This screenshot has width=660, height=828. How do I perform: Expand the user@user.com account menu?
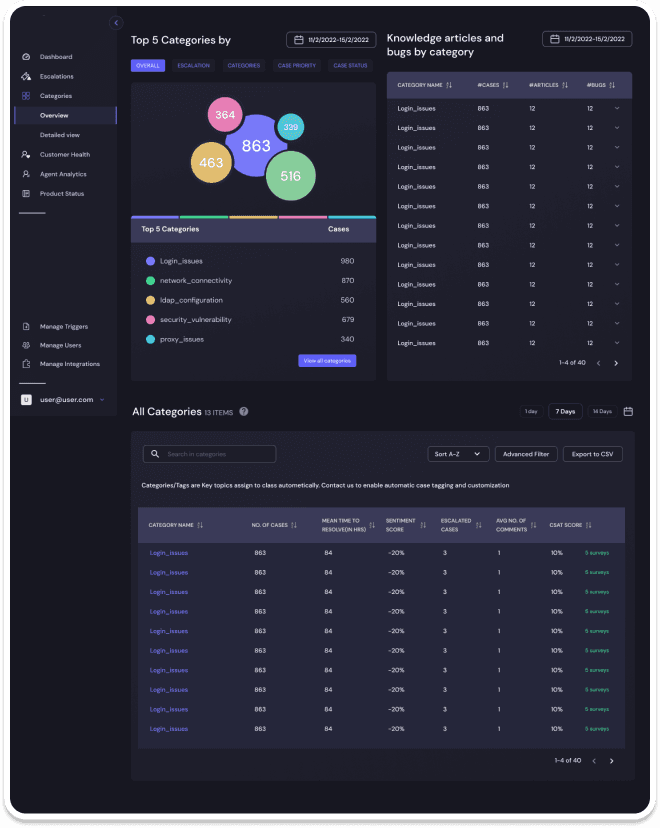[x=102, y=400]
